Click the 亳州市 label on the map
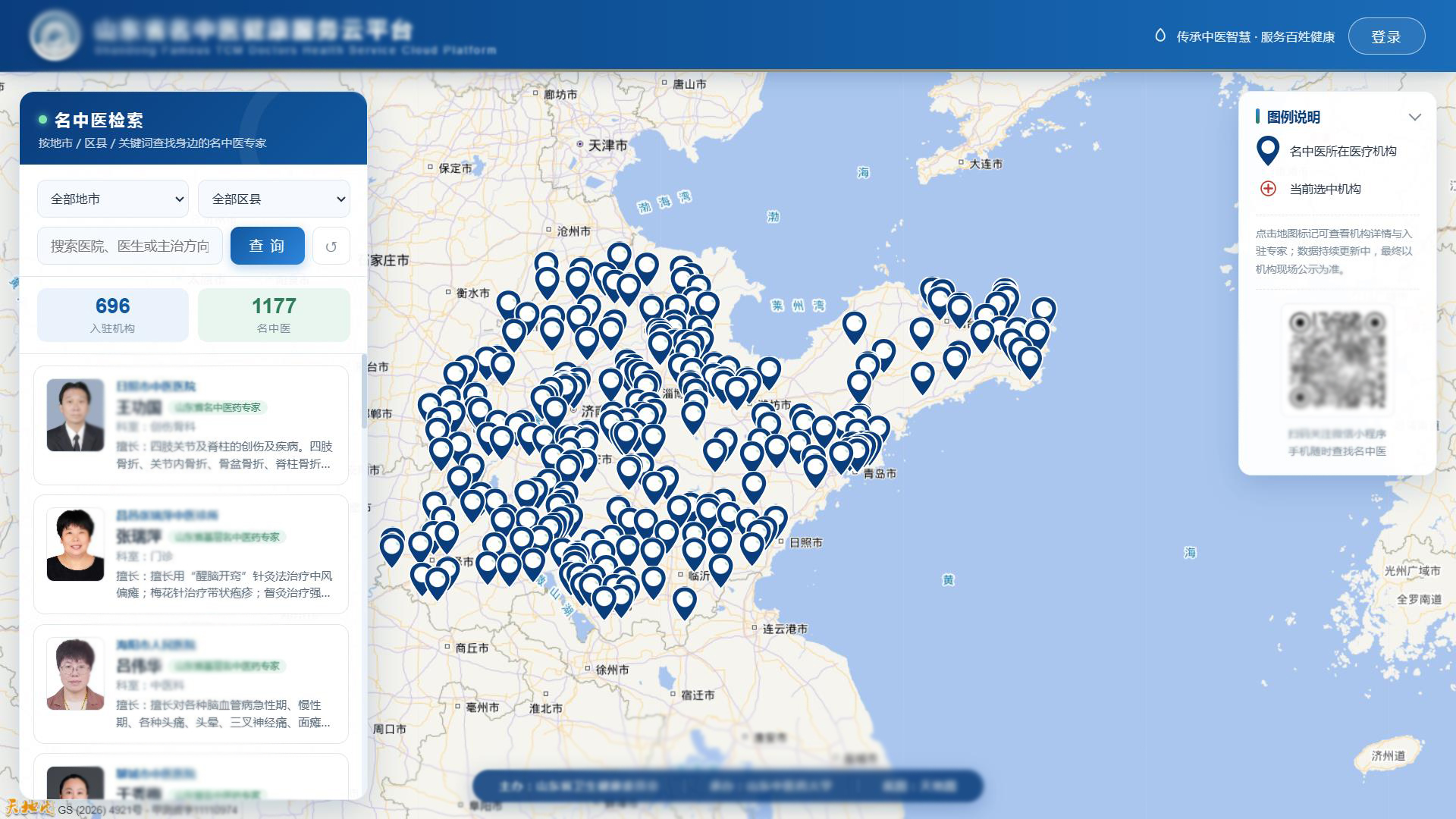Screen dimensions: 1456x819 pyautogui.click(x=482, y=708)
